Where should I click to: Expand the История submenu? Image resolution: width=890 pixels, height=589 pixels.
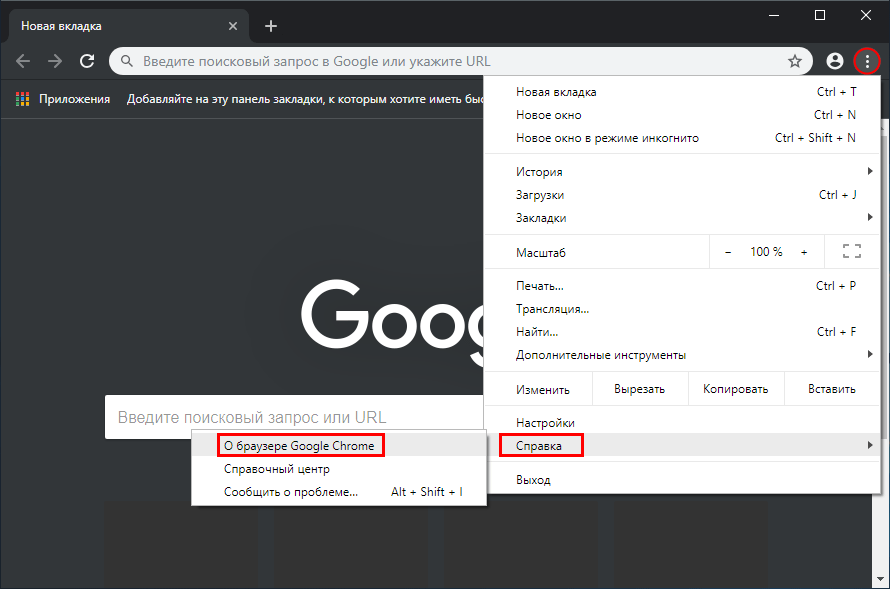[538, 171]
